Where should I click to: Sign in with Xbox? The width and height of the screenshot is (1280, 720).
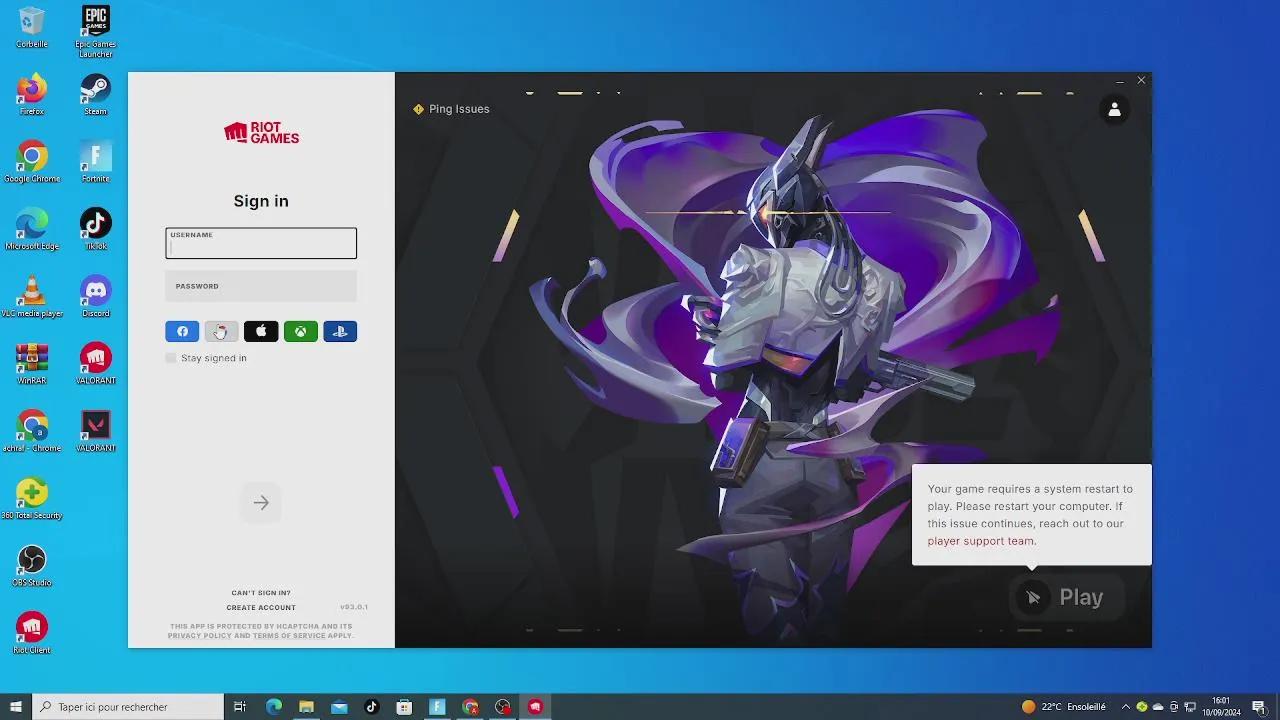click(x=301, y=331)
